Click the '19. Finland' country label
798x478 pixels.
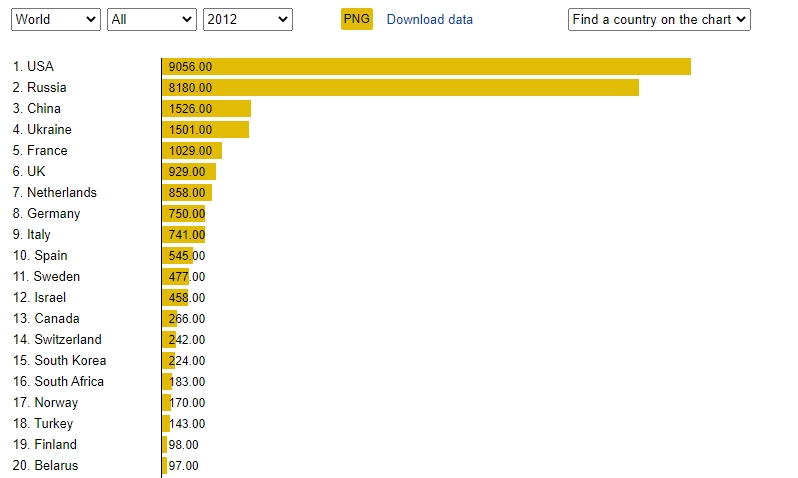45,444
